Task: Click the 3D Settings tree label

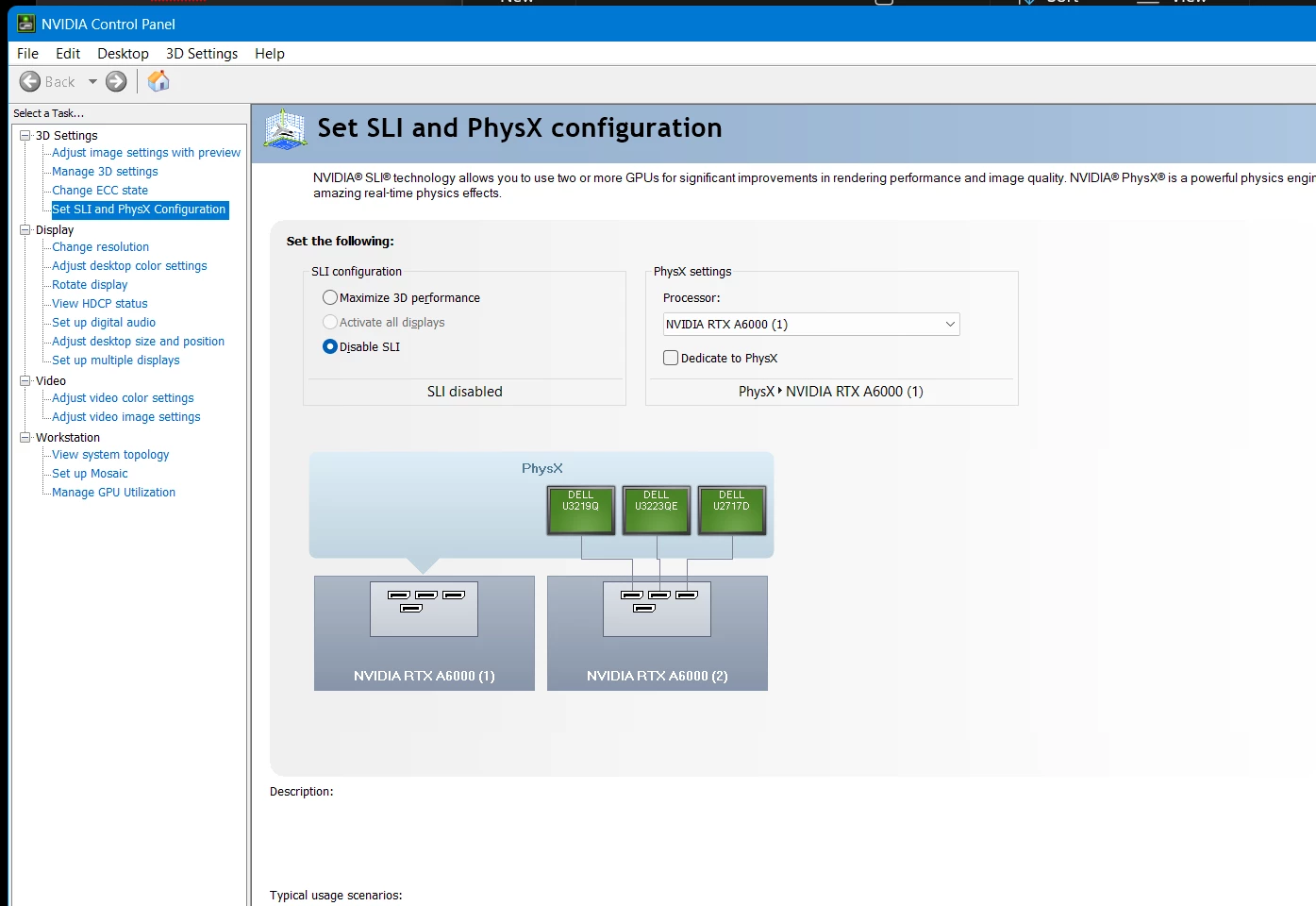Action: pos(66,136)
